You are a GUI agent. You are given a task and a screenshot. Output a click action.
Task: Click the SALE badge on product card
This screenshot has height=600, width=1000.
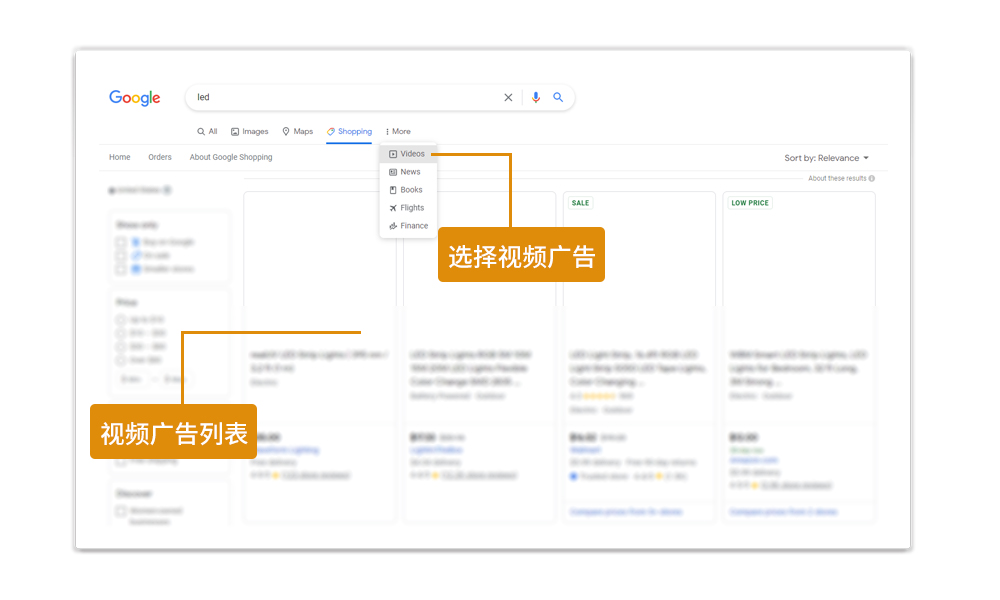(580, 203)
